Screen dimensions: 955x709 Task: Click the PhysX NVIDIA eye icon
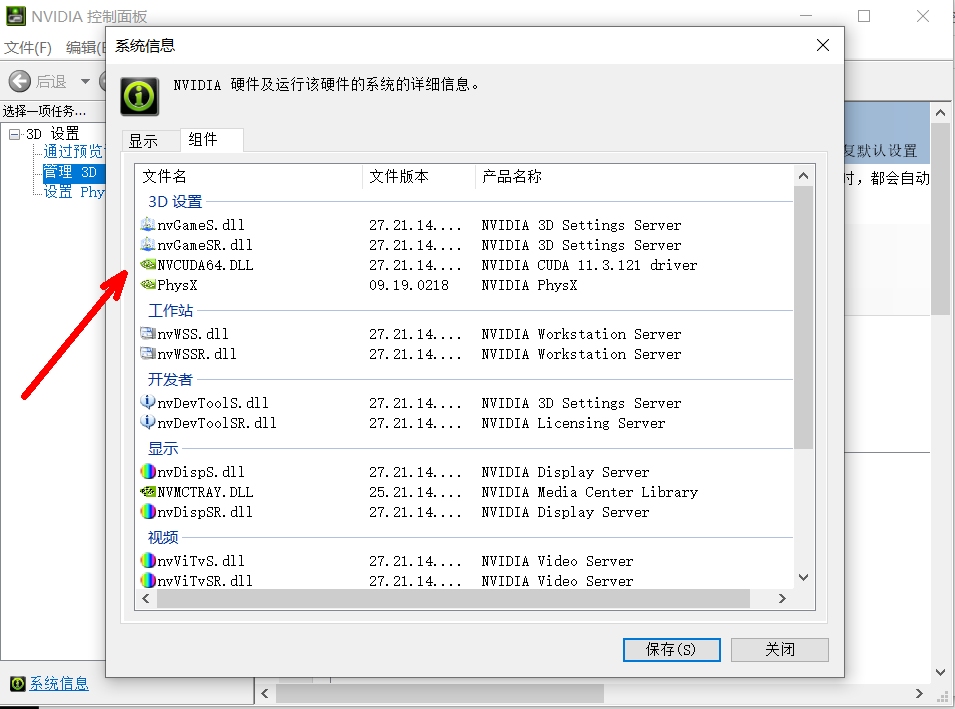click(x=147, y=284)
